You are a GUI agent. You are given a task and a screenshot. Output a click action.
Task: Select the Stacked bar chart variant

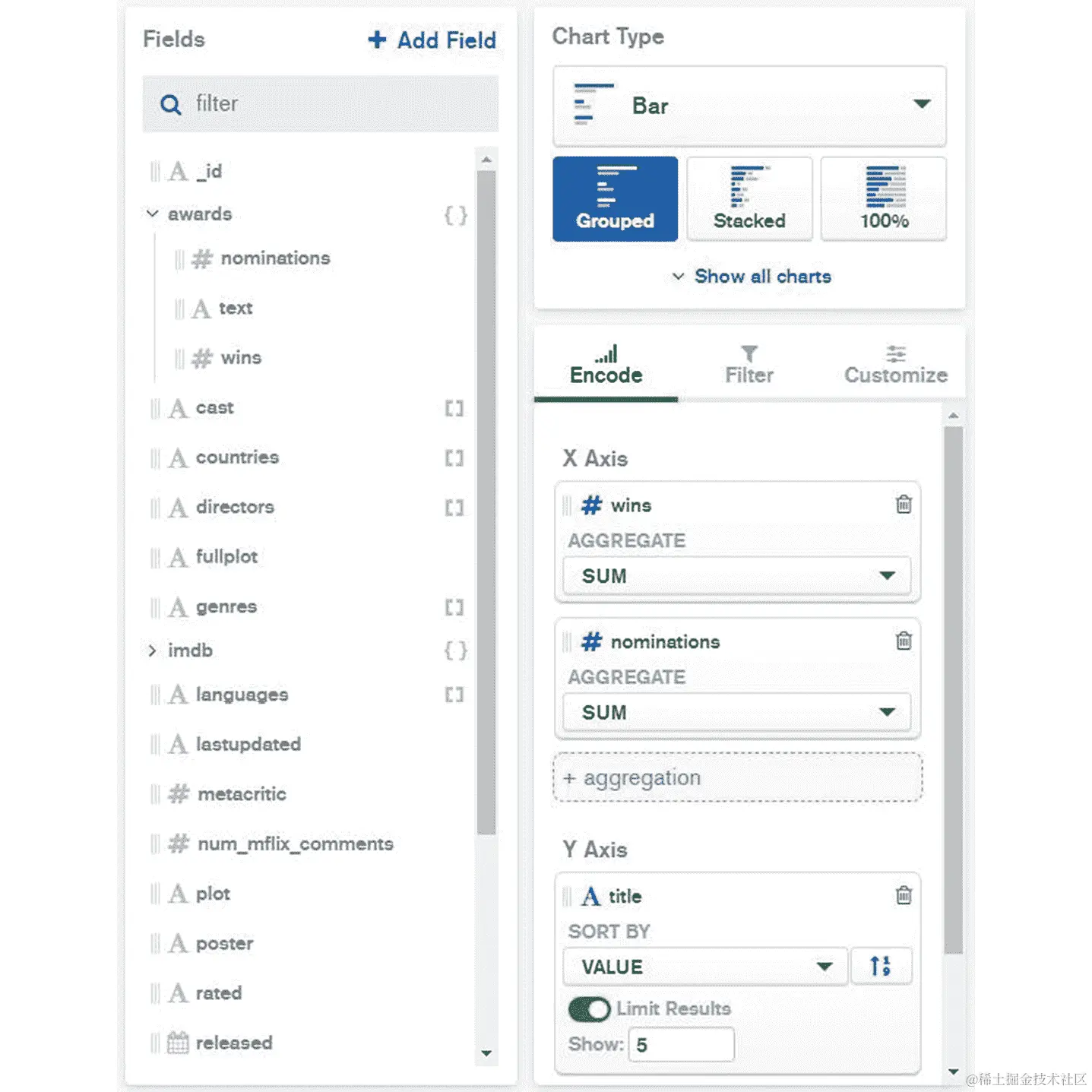pyautogui.click(x=749, y=199)
